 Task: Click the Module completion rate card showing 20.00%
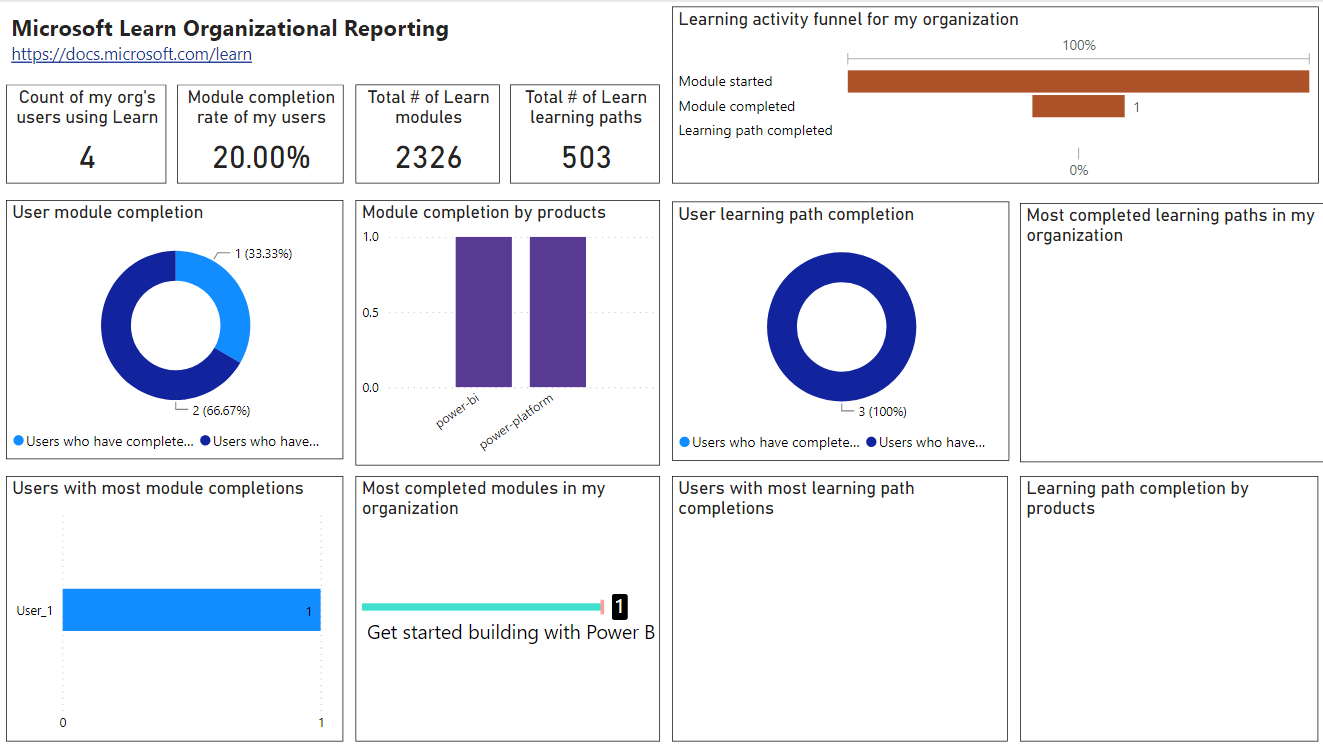pos(259,134)
